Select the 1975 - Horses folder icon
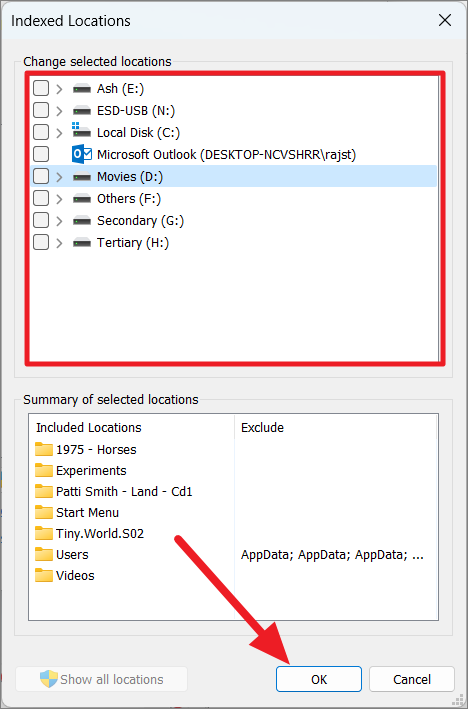Image resolution: width=468 pixels, height=709 pixels. 44,449
